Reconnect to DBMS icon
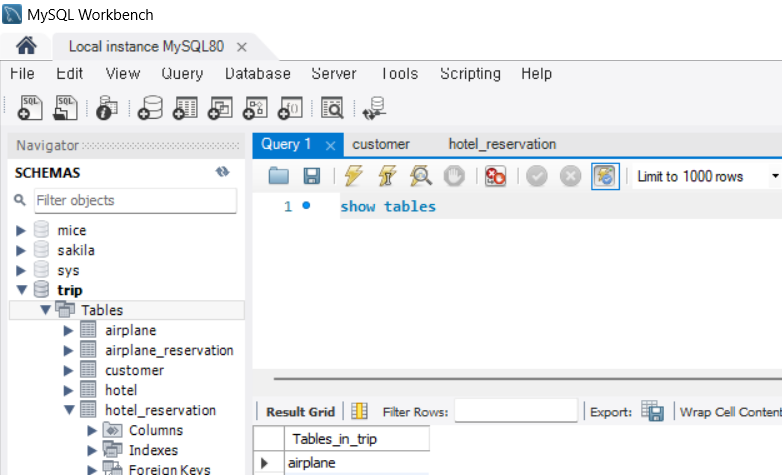Screen dimensions: 782x475 [374, 108]
